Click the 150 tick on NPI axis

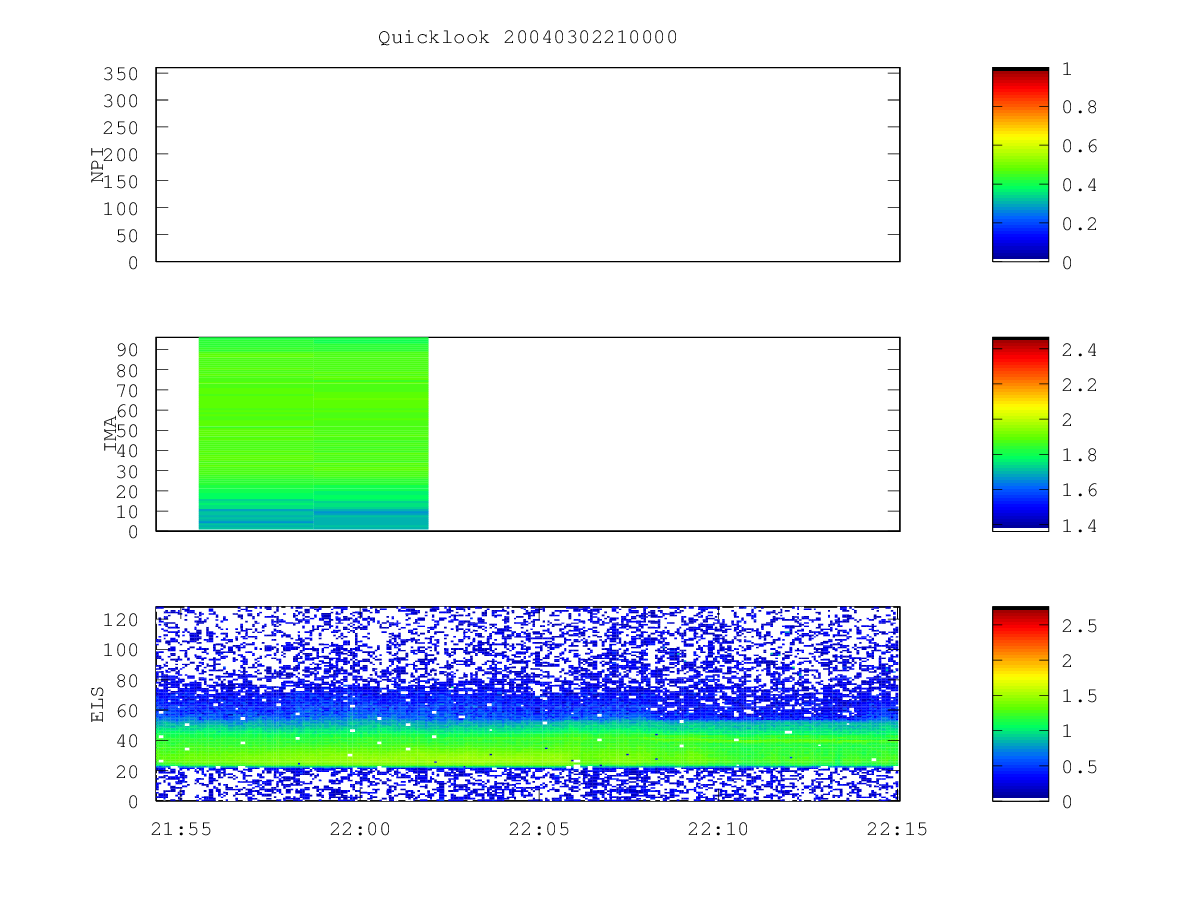(120, 181)
